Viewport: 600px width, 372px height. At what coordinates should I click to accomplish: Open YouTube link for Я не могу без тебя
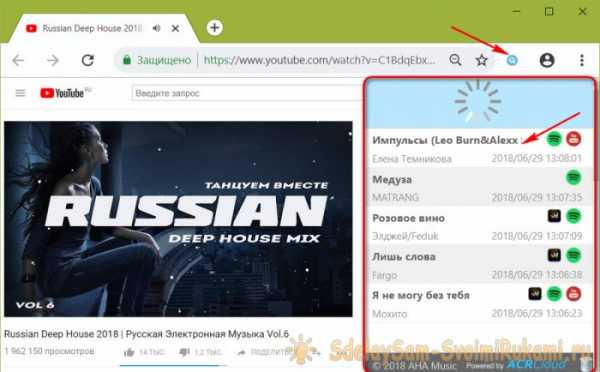click(573, 294)
